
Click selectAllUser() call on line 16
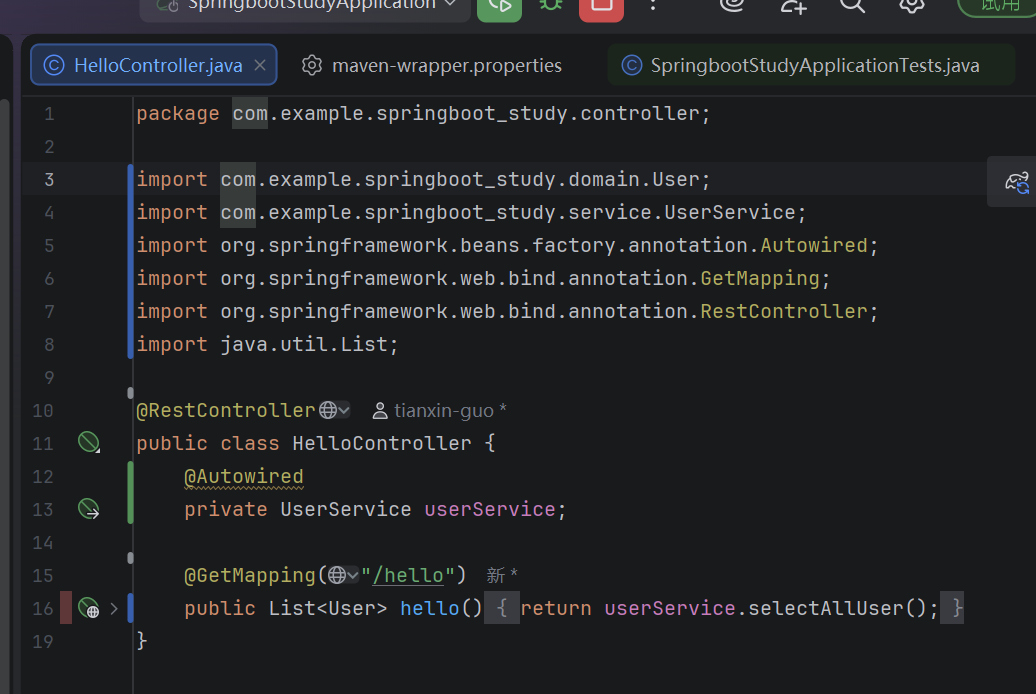(837, 608)
